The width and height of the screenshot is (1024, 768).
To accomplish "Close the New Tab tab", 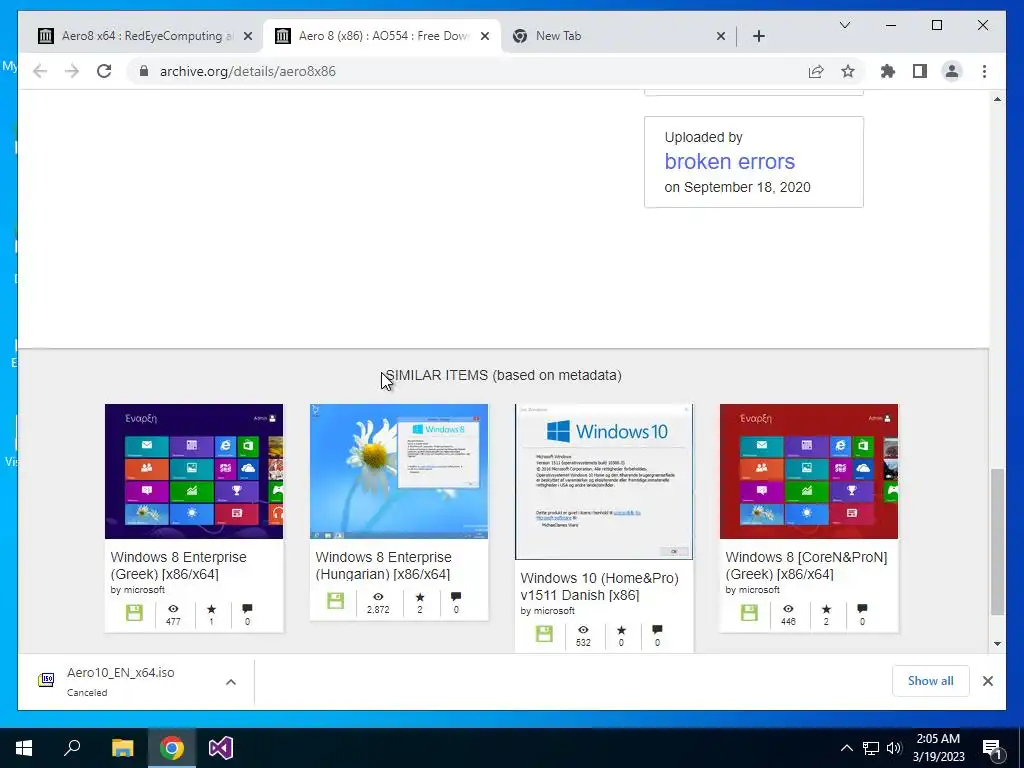I will (720, 36).
